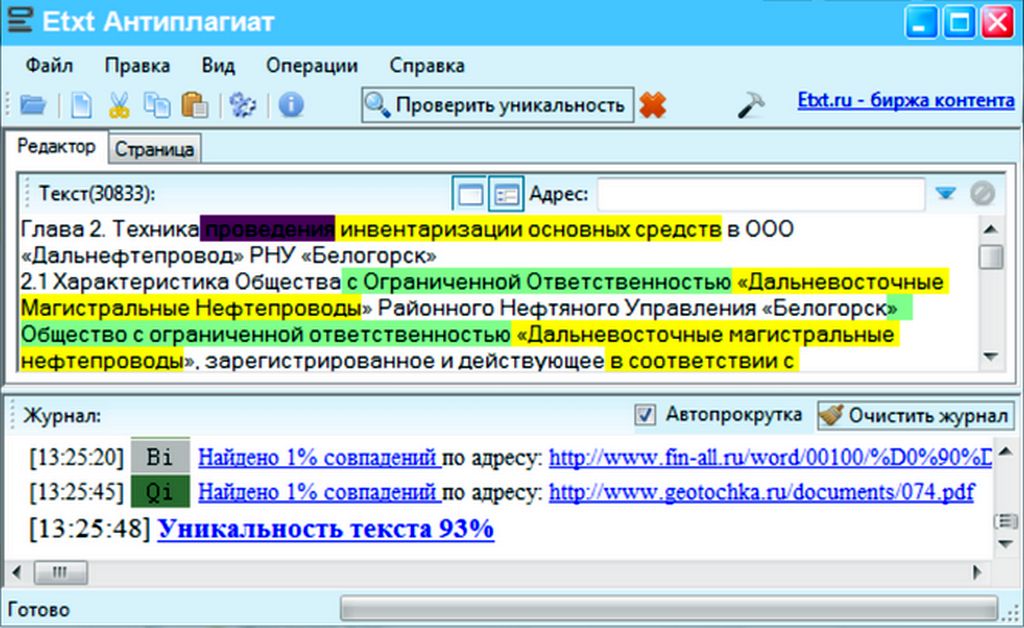Click the Qi search engine badge
The image size is (1024, 628).
tap(161, 491)
